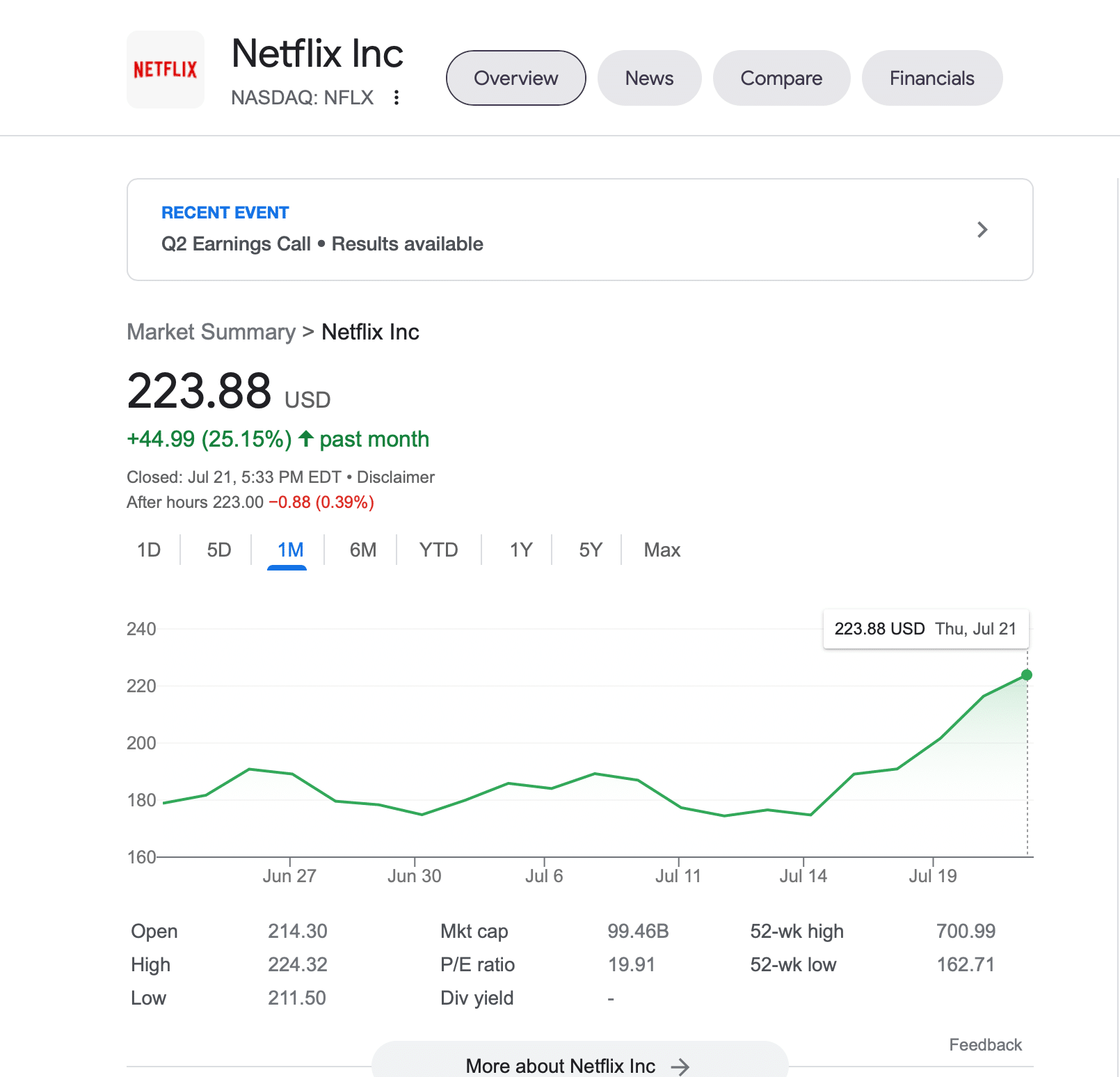Click the 223.88 USD Thu, Jul 21 tooltip
The width and height of the screenshot is (1120, 1077).
(x=926, y=629)
